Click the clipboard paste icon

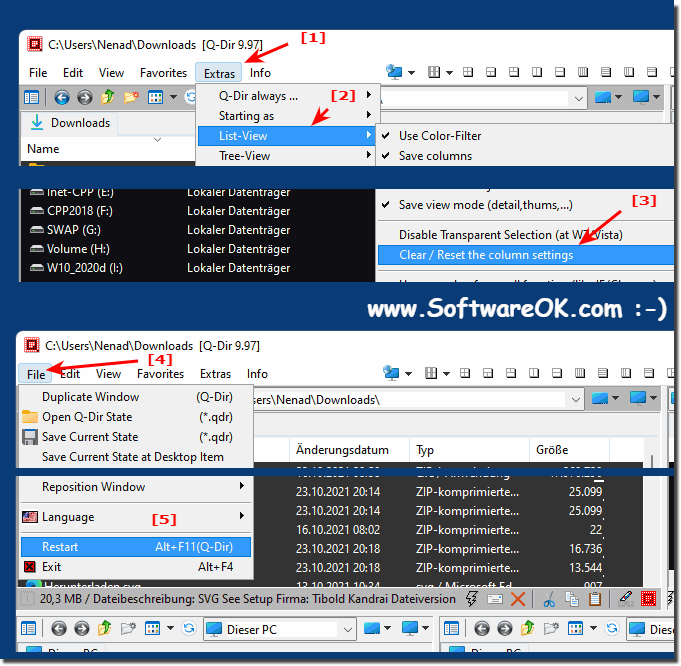click(x=595, y=599)
